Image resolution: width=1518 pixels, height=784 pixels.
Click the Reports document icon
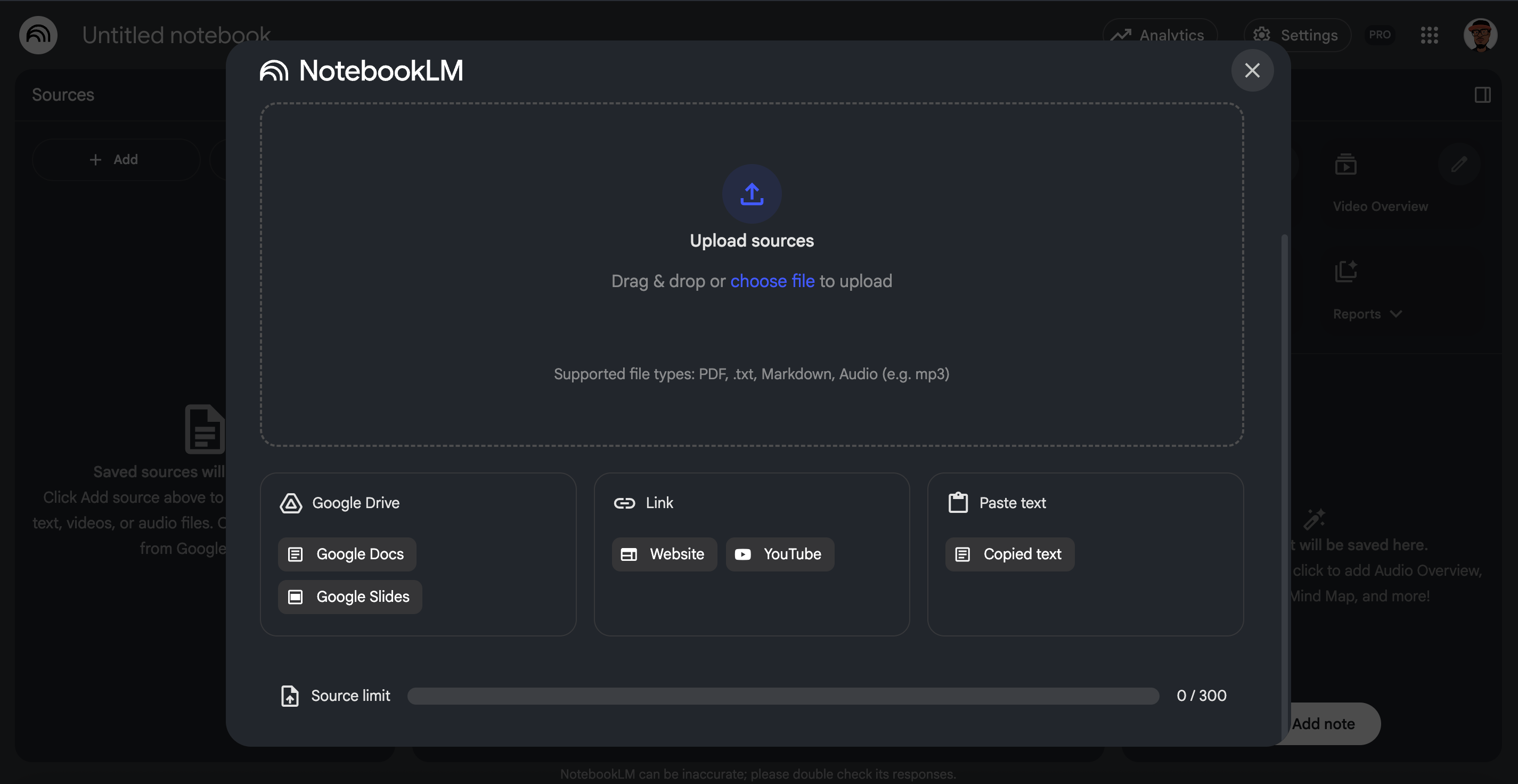(1345, 271)
